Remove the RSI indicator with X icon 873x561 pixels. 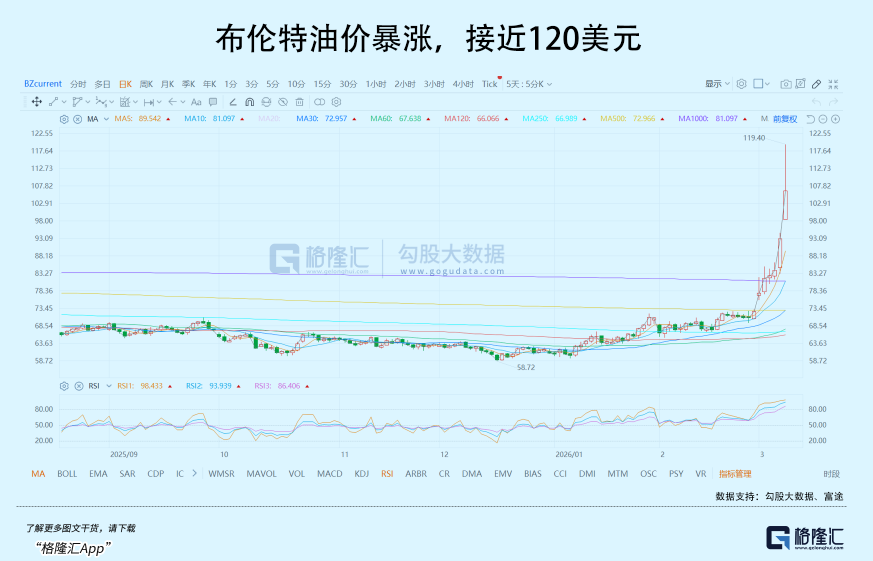point(77,385)
